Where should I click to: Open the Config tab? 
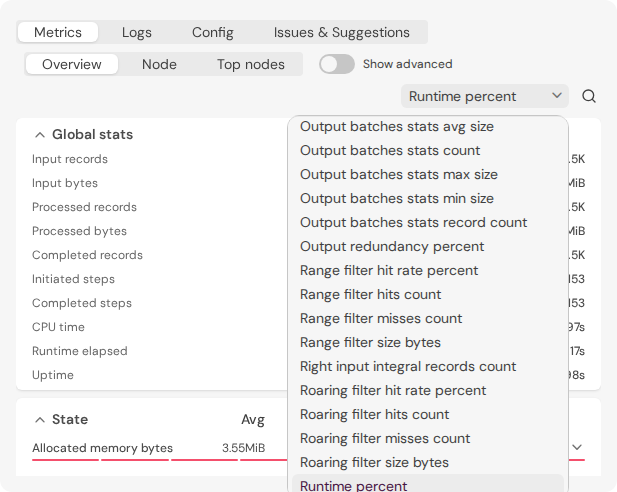[212, 32]
